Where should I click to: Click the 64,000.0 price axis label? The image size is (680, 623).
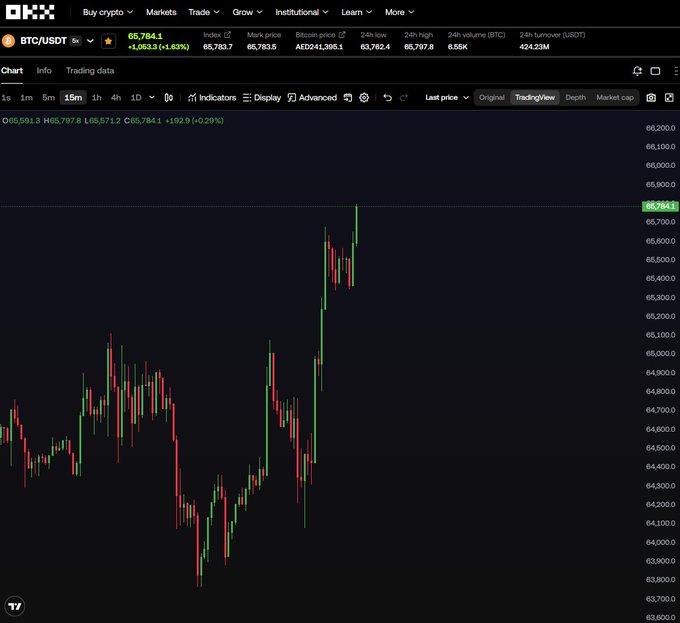[660, 542]
